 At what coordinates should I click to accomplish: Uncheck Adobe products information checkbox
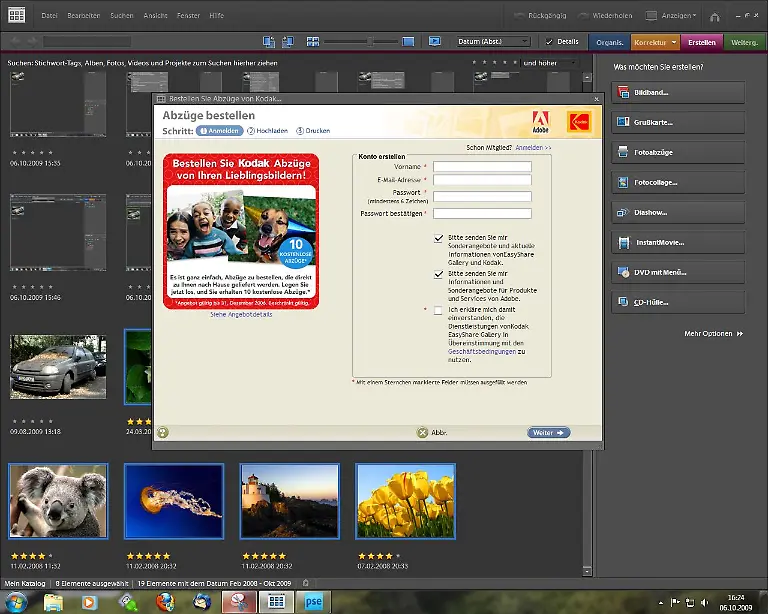click(x=439, y=273)
